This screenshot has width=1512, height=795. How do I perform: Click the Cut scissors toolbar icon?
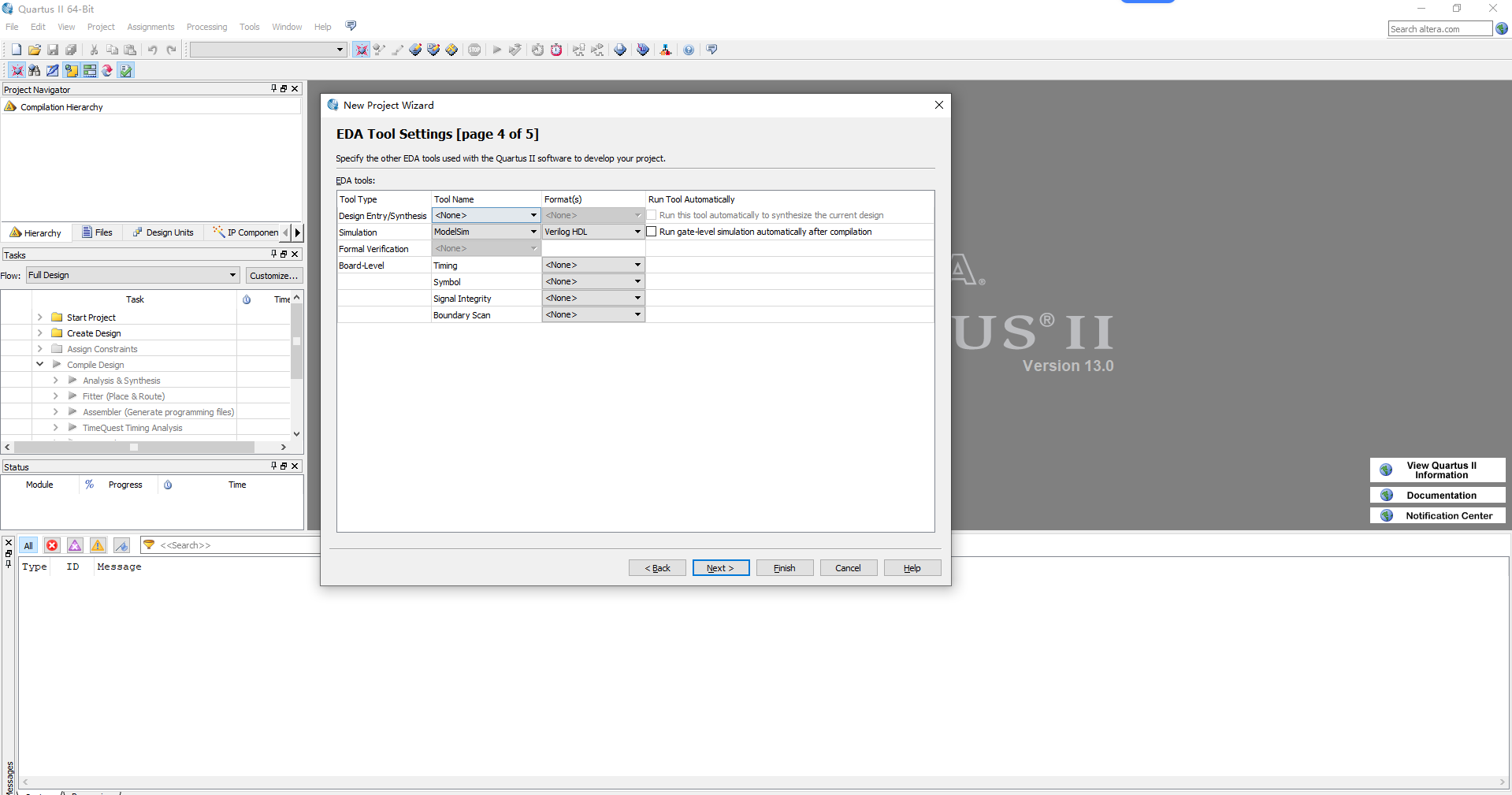(94, 50)
